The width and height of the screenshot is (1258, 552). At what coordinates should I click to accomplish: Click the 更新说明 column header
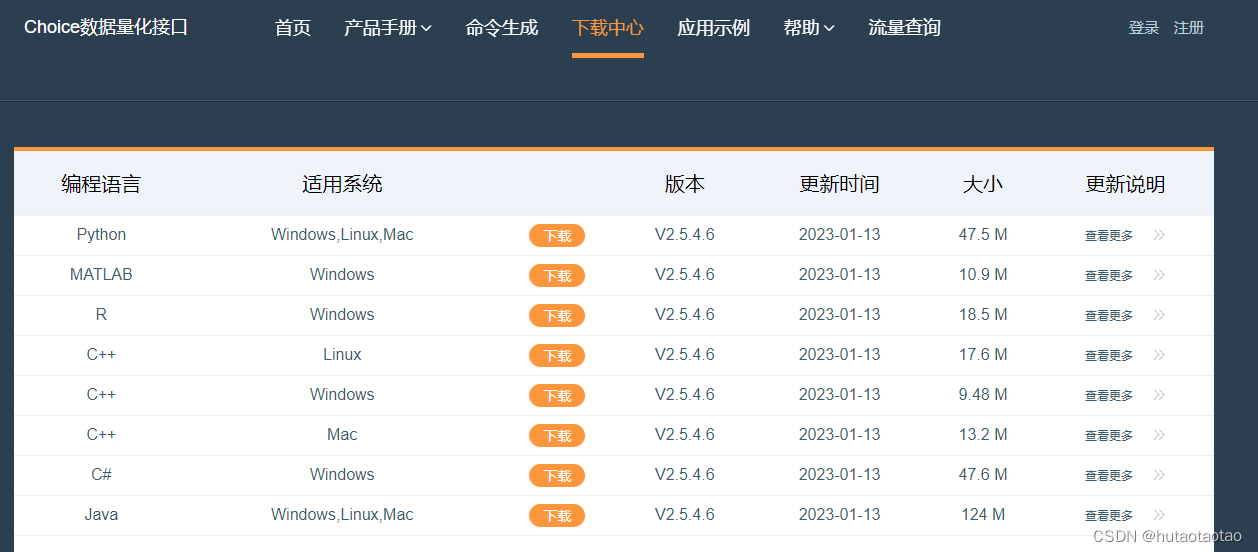click(x=1126, y=184)
